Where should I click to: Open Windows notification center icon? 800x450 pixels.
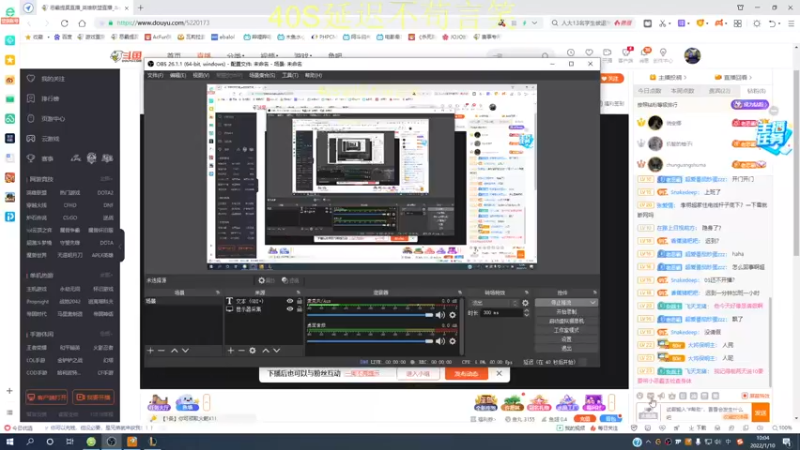pyautogui.click(x=787, y=442)
